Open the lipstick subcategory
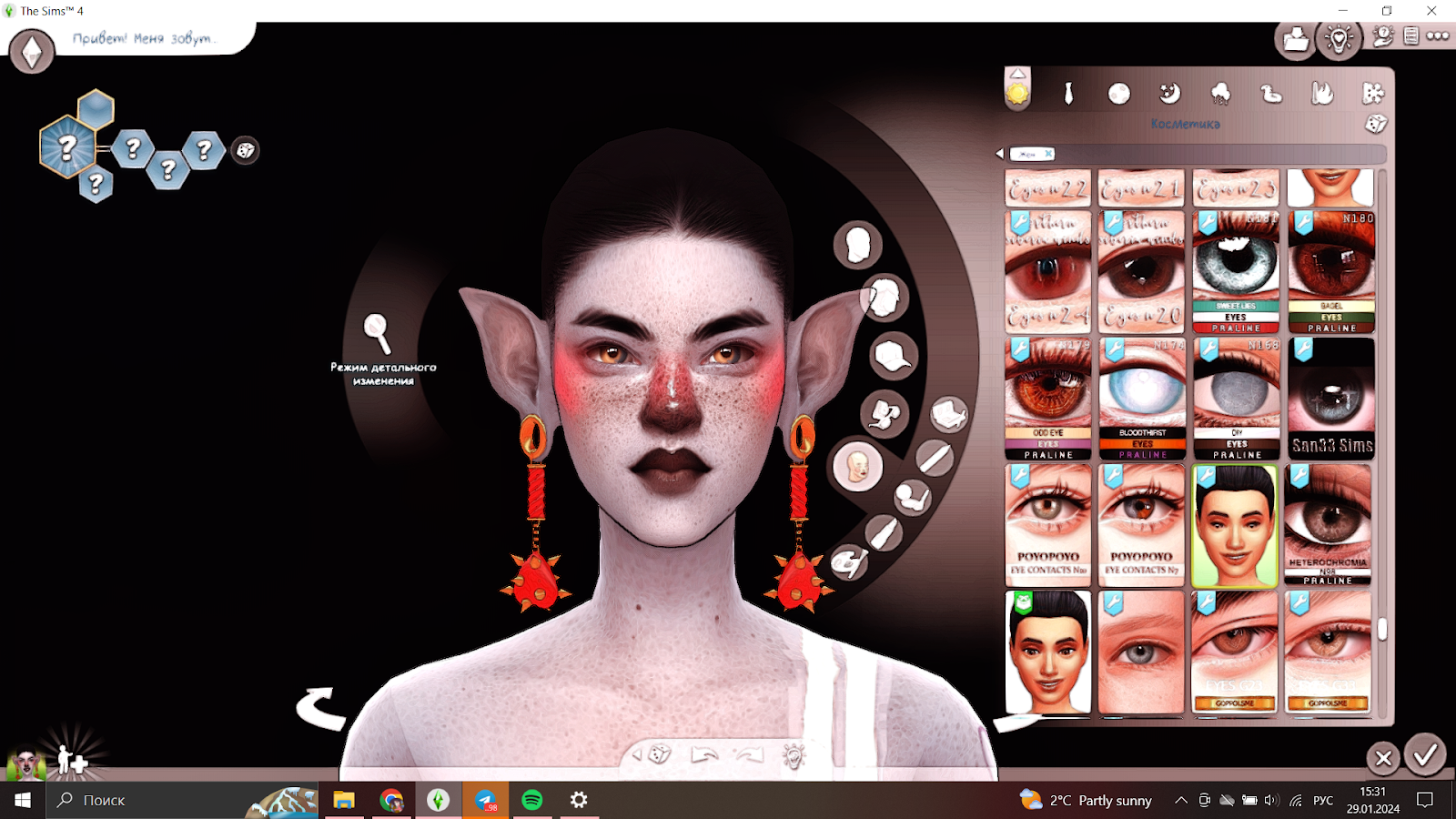The height and width of the screenshot is (819, 1456). point(884,532)
